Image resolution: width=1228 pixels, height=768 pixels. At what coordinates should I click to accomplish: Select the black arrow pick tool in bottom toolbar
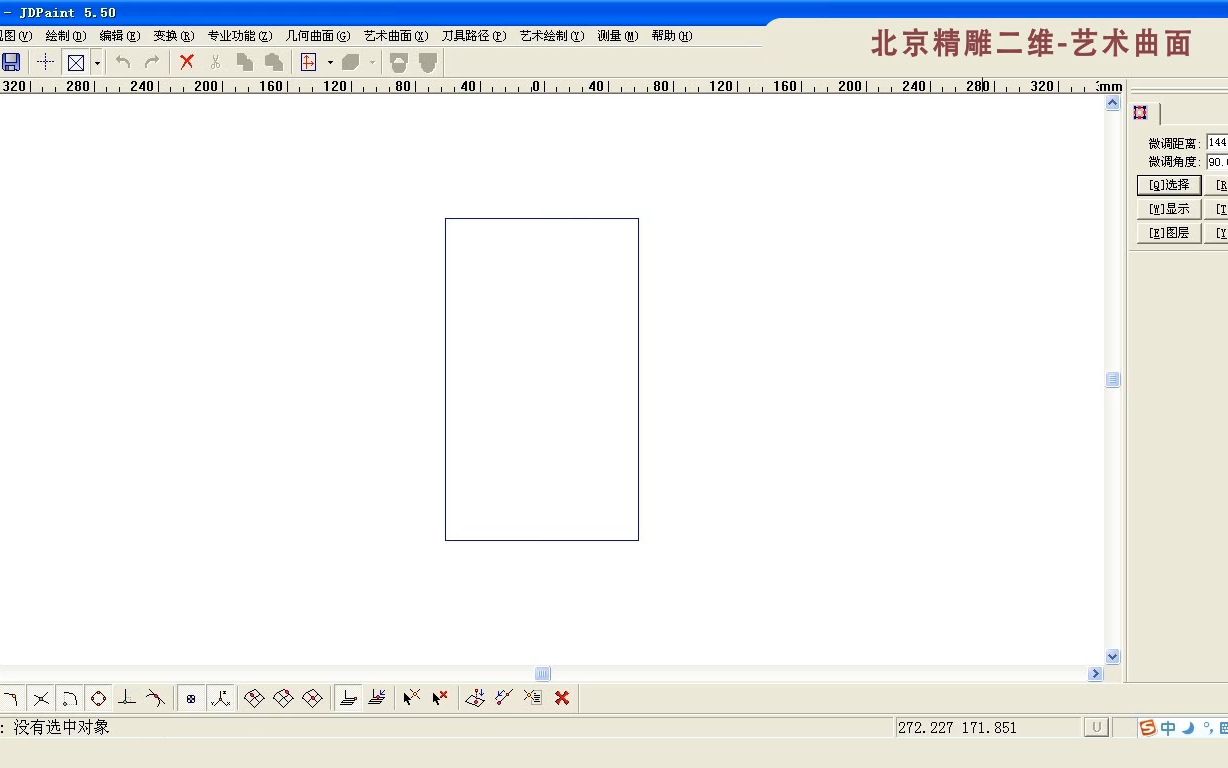coord(410,698)
